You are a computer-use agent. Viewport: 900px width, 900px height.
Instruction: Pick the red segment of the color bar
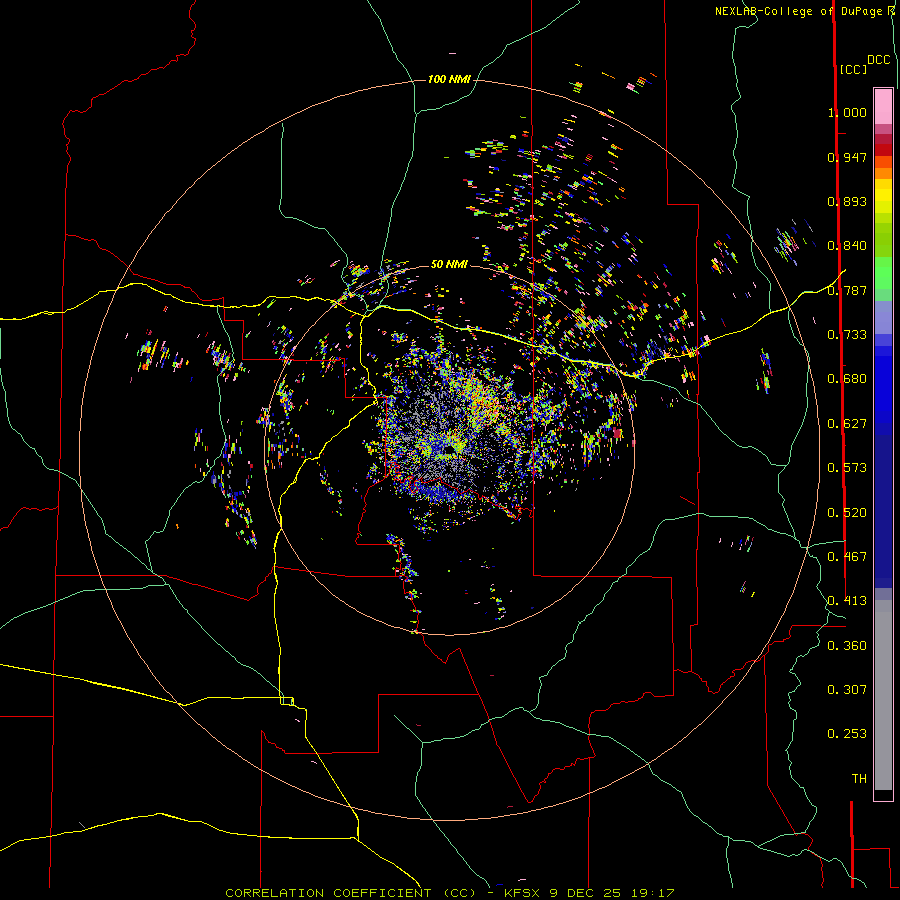pos(883,150)
